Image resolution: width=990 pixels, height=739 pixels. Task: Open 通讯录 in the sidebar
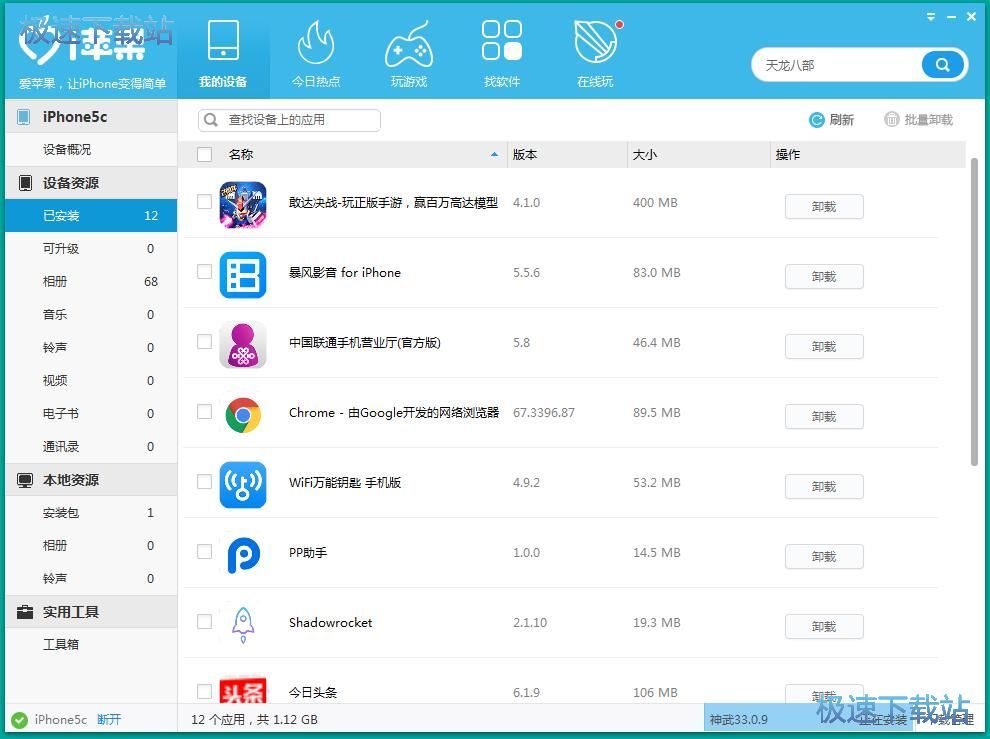coord(91,447)
